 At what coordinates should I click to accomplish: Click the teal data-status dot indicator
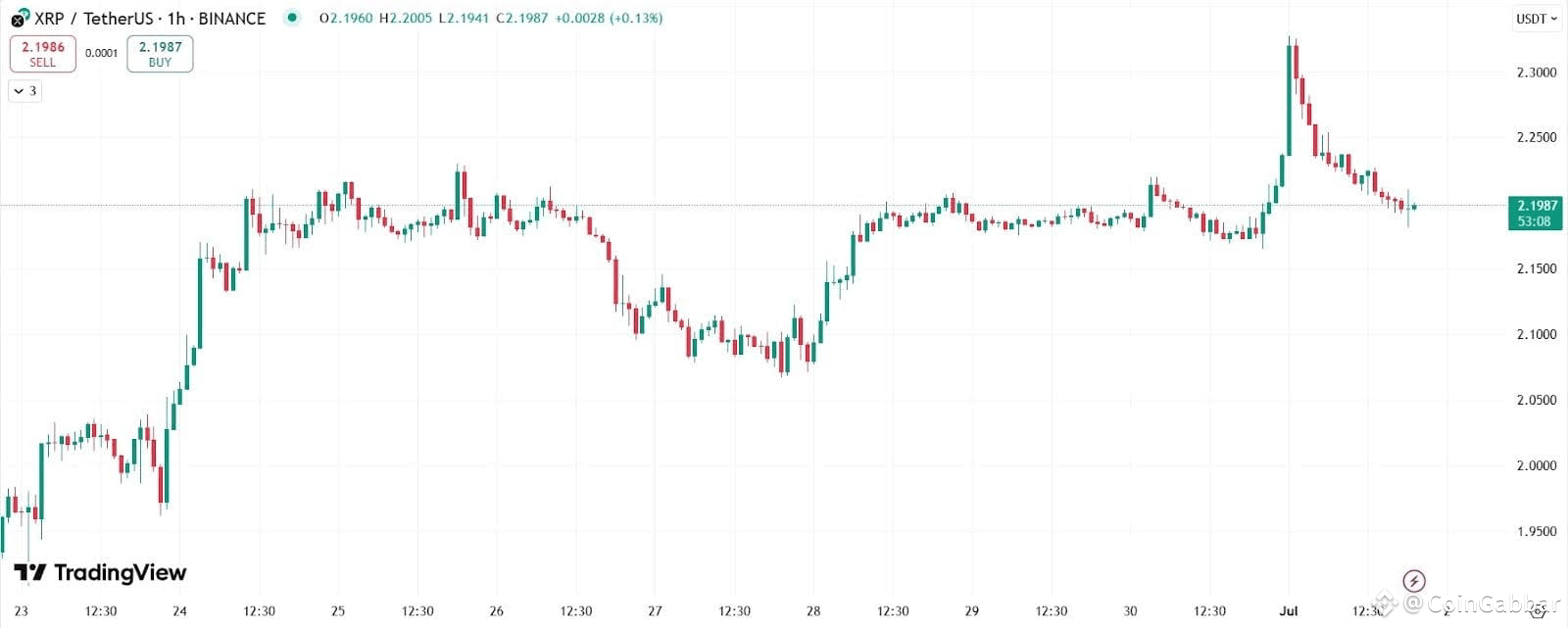coord(290,18)
